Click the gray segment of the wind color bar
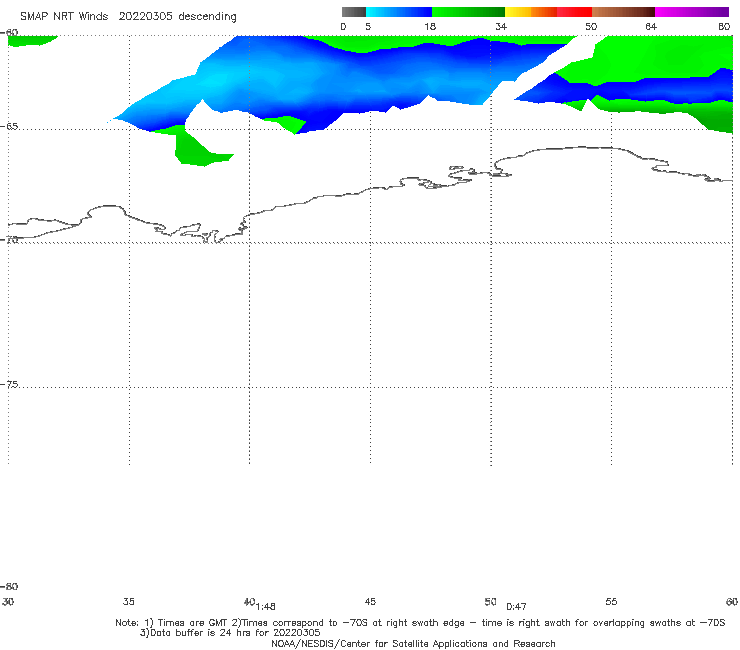The image size is (740, 650). coord(353,12)
